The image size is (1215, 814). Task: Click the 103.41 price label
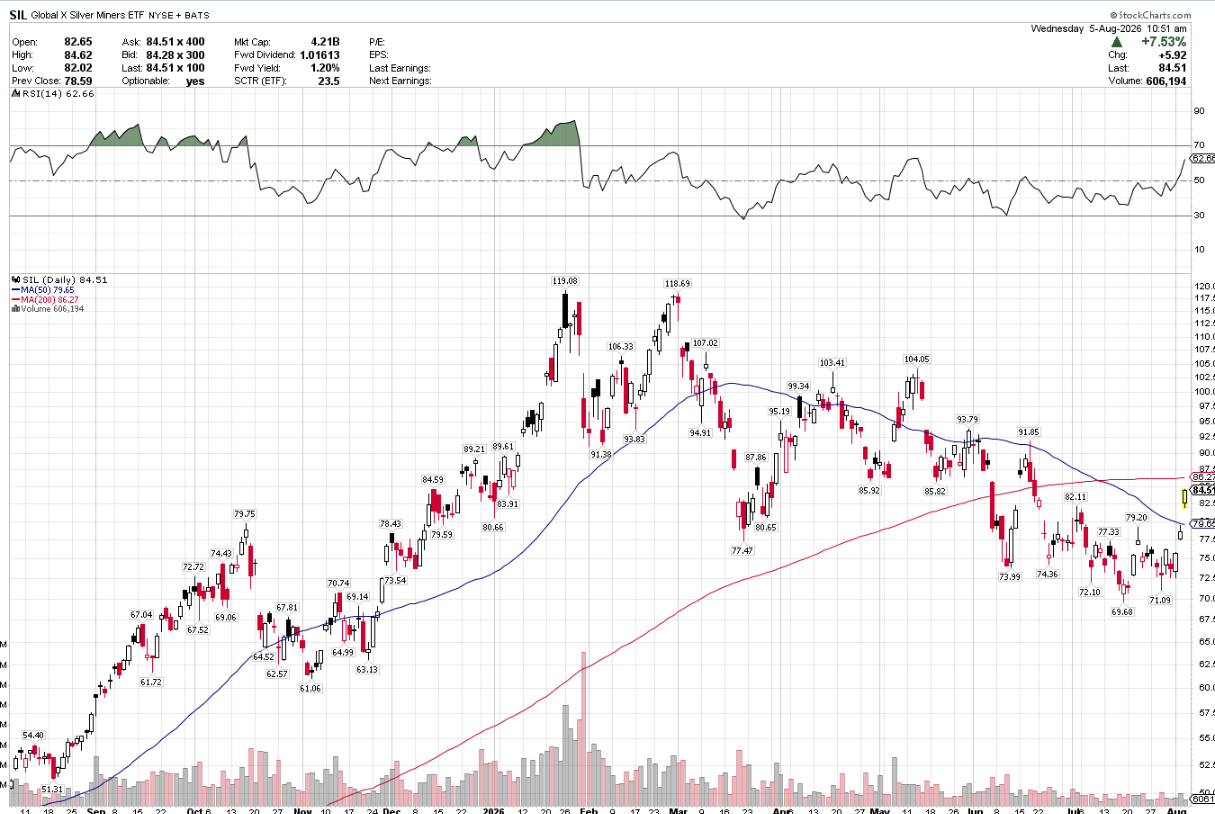pyautogui.click(x=832, y=362)
